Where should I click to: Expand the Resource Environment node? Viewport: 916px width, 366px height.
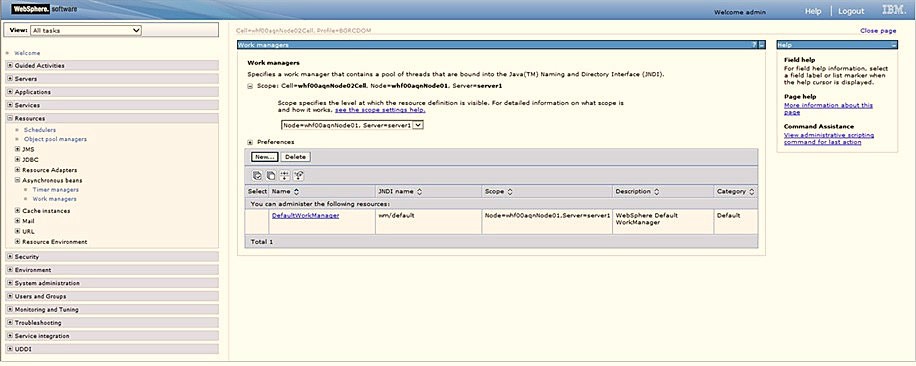(18, 242)
